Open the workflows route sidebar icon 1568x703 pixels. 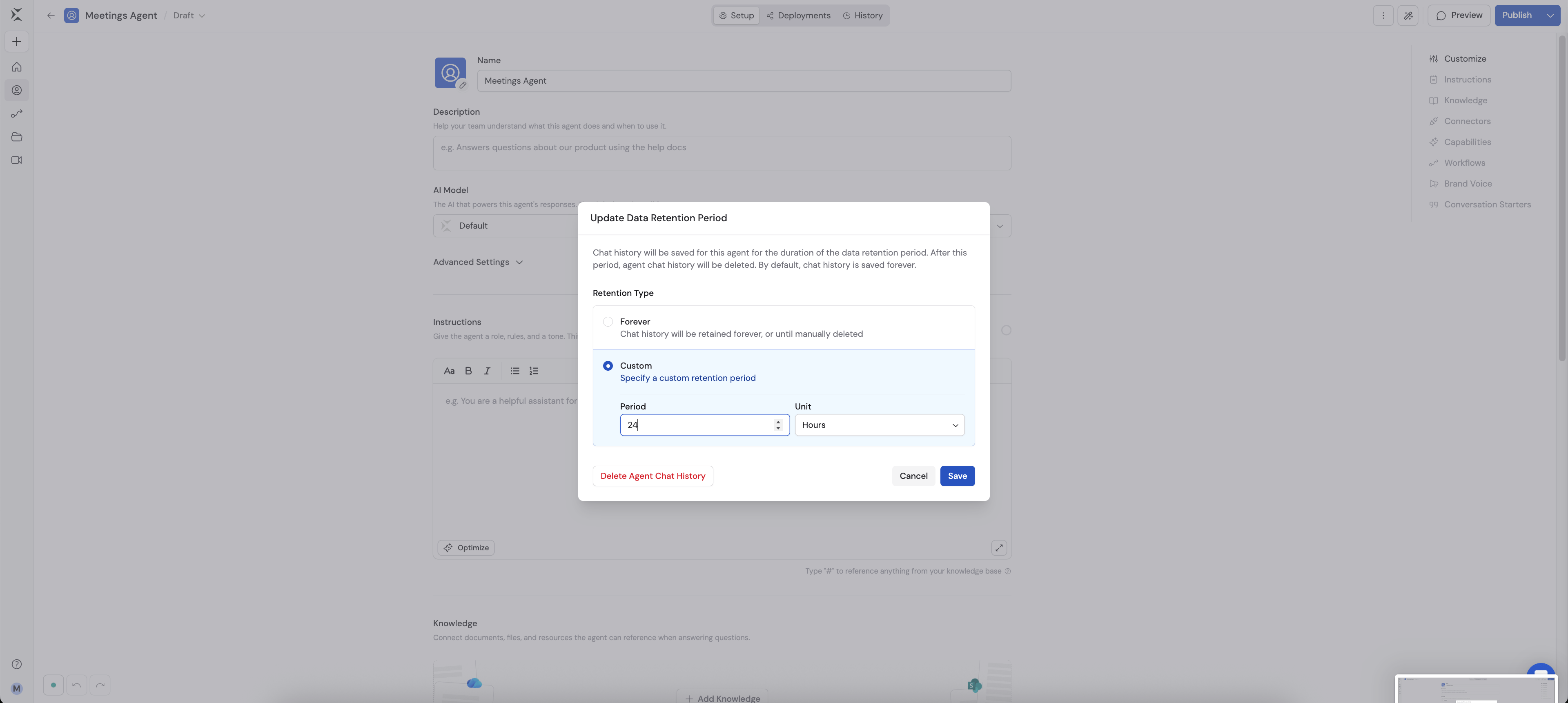coord(16,114)
